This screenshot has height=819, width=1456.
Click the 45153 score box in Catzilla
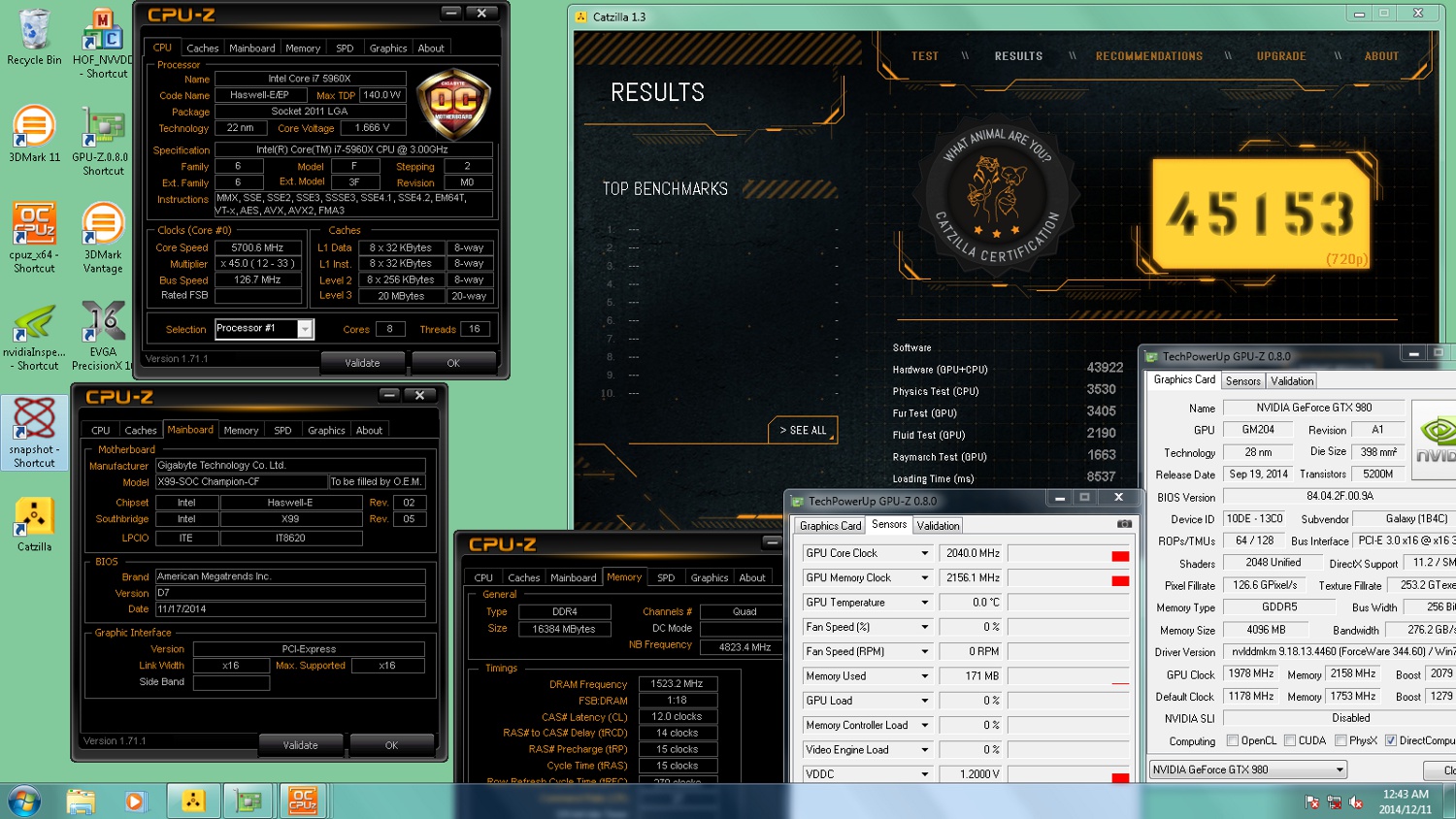click(1260, 214)
